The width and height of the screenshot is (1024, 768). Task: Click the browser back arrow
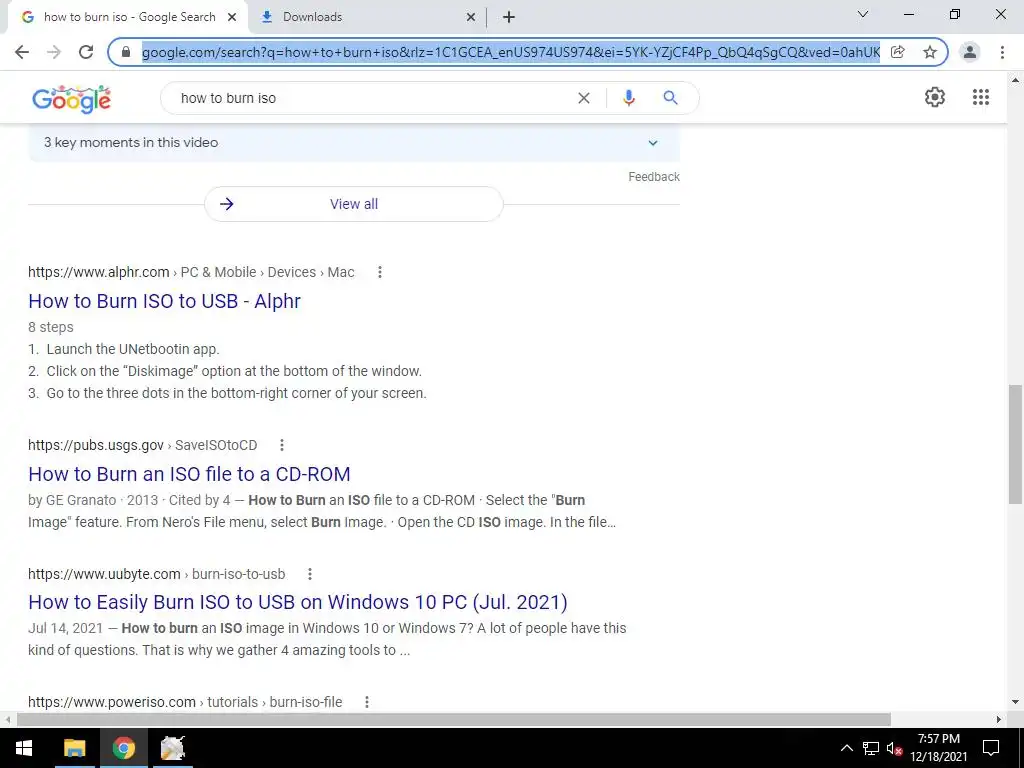[22, 52]
